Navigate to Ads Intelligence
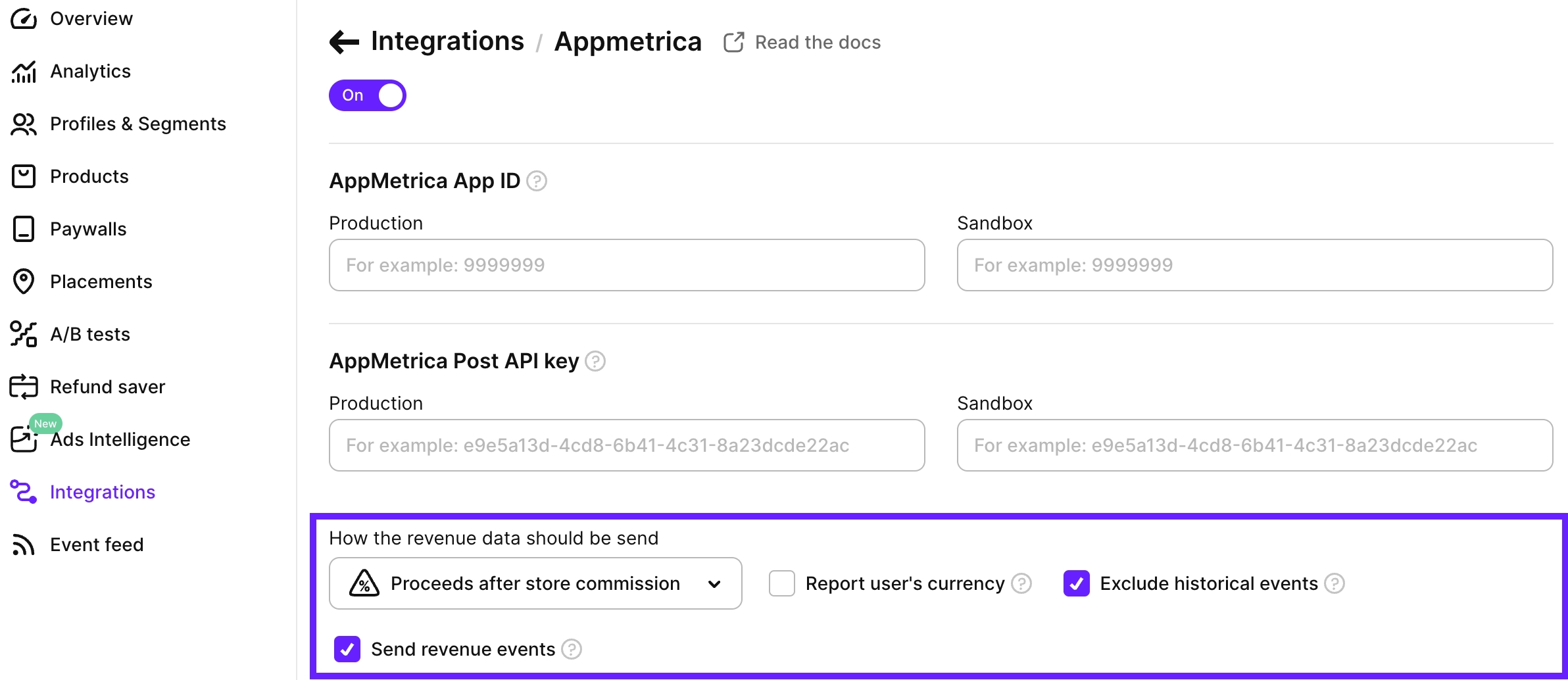Screen dimensions: 1568x680 (x=120, y=439)
